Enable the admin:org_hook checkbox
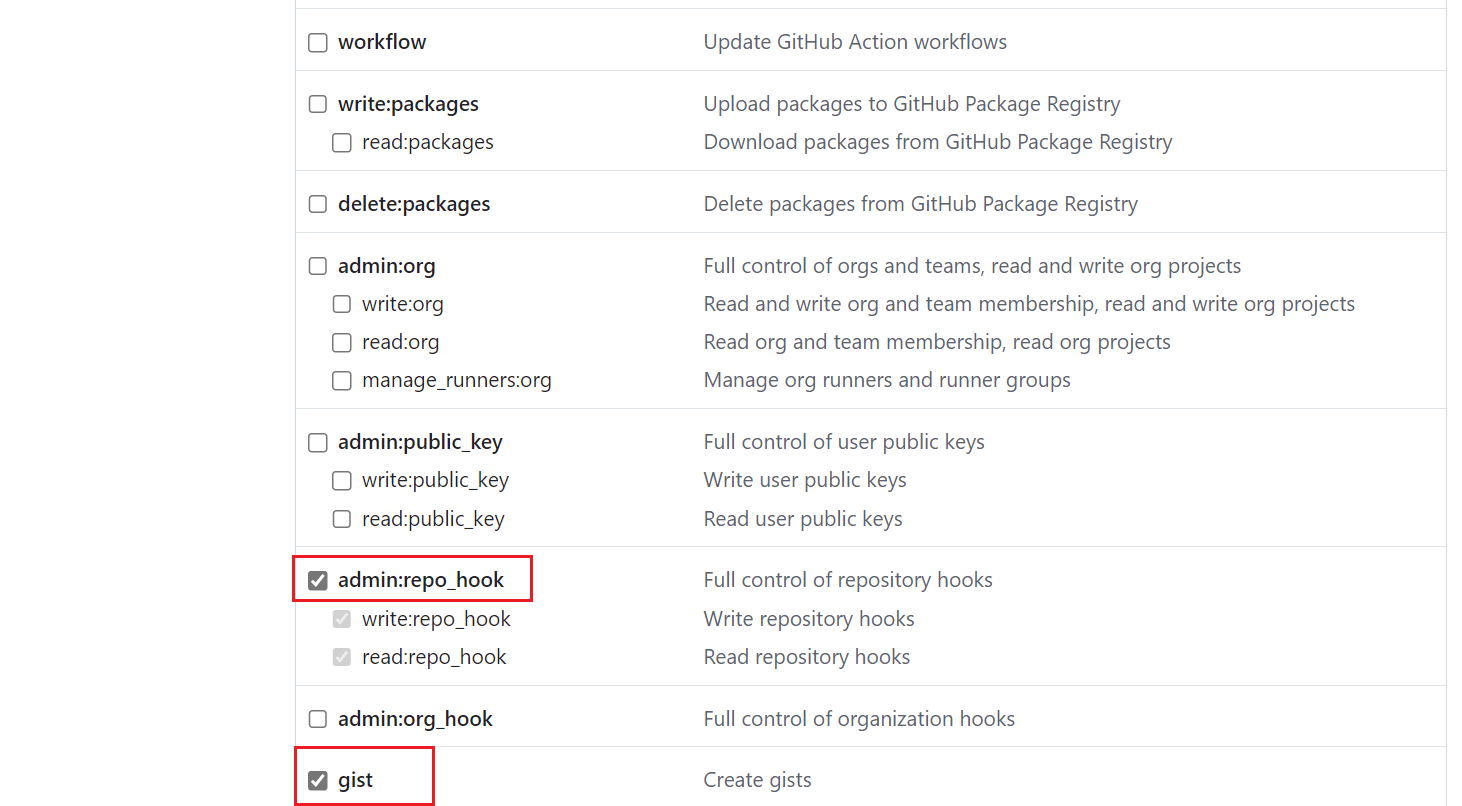This screenshot has height=806, width=1462. [318, 720]
